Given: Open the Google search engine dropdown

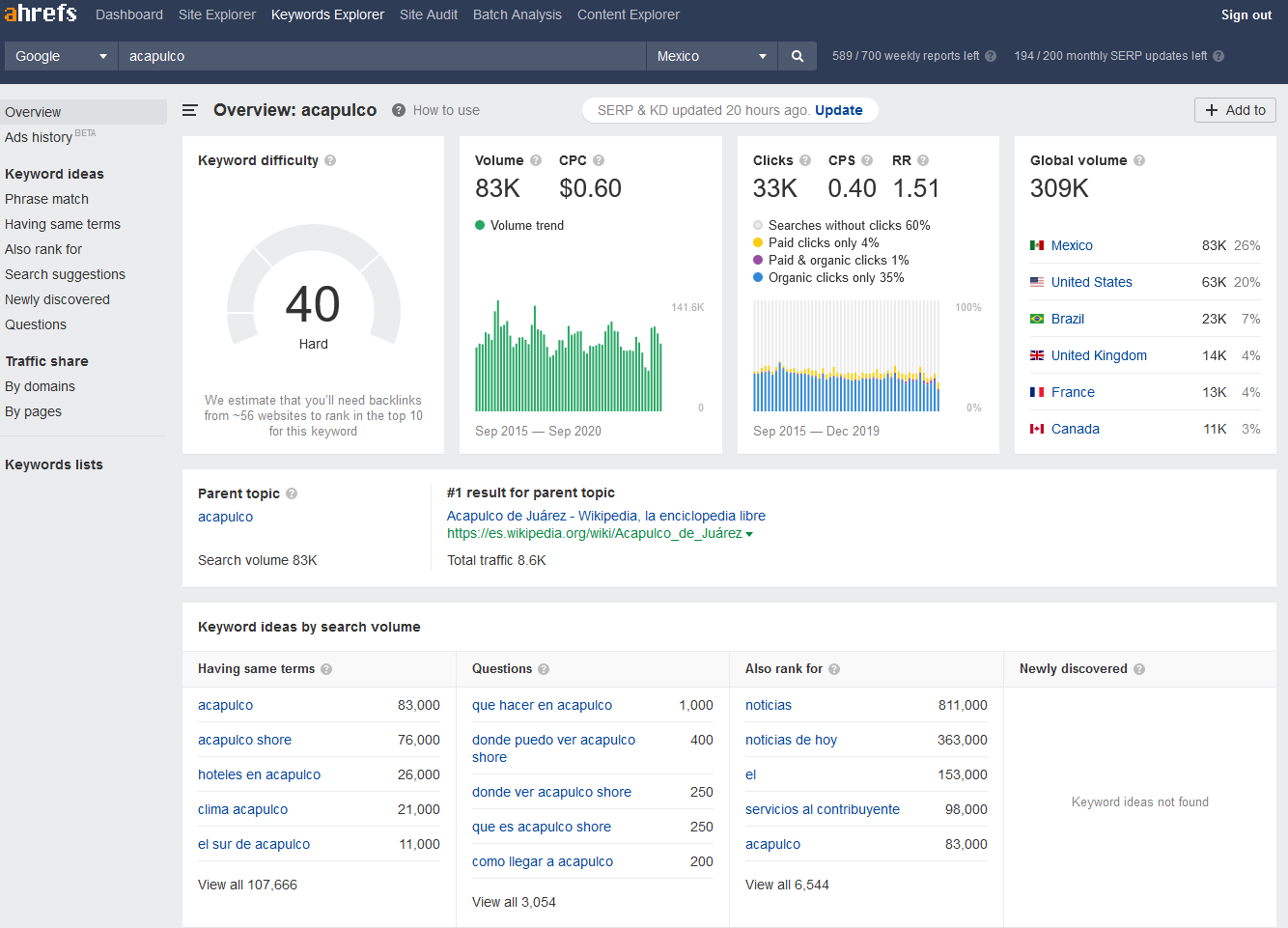Looking at the screenshot, I should click(x=60, y=55).
